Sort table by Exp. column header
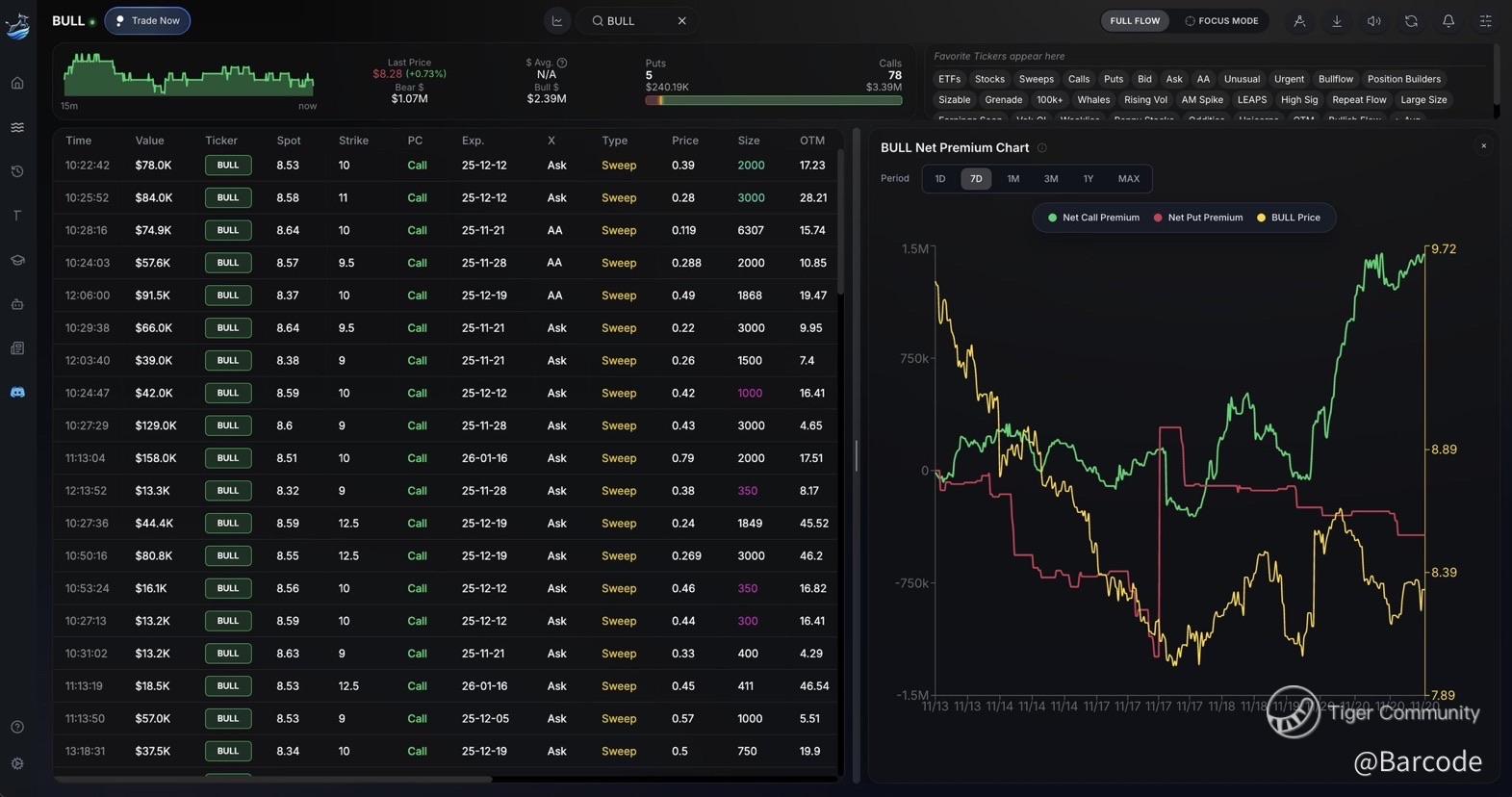 [473, 141]
